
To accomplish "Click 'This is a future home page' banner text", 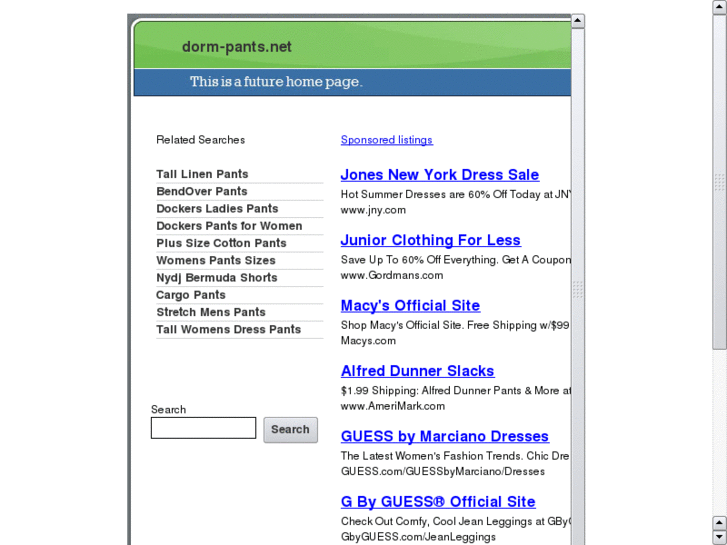I will [x=276, y=82].
